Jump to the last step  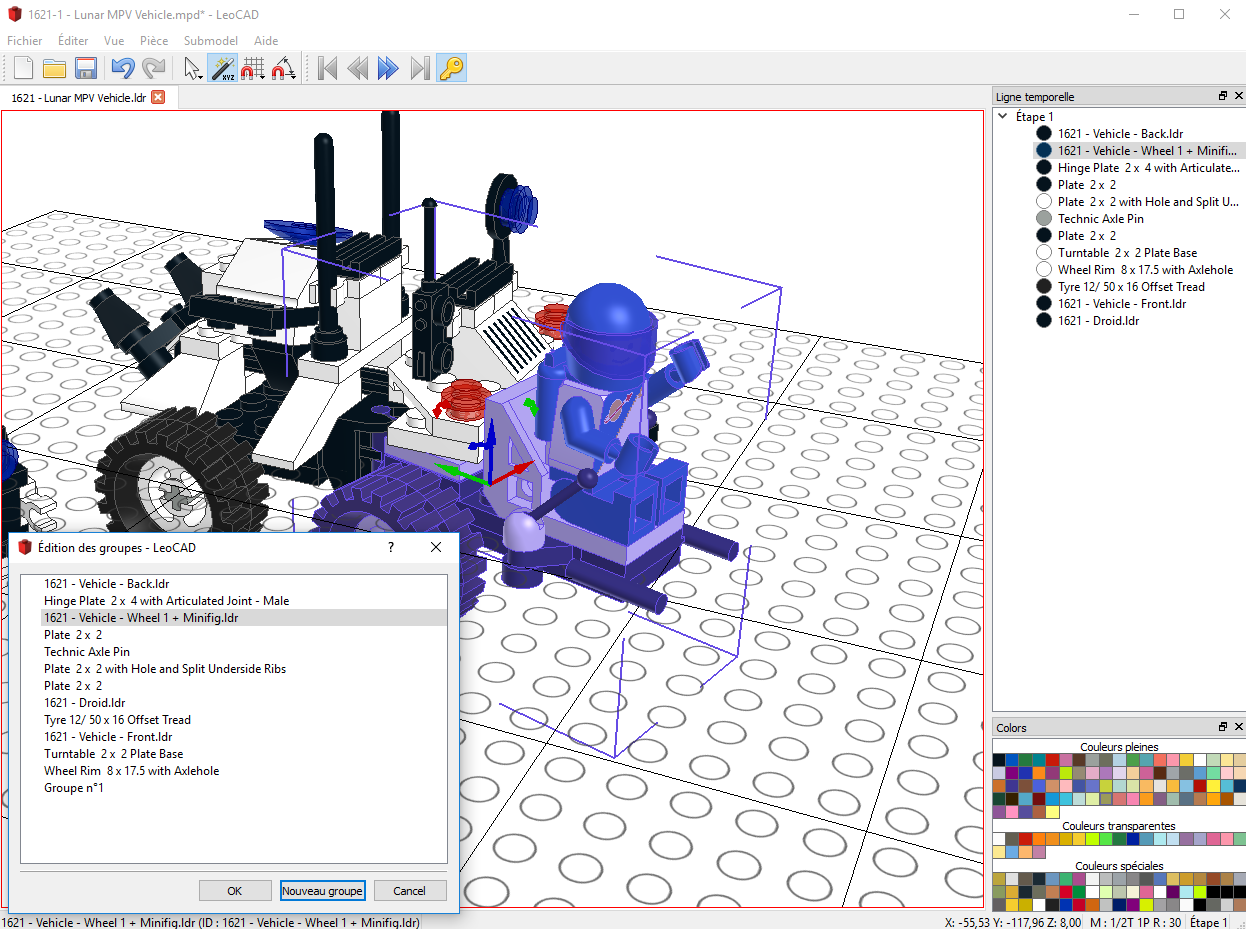coord(420,68)
